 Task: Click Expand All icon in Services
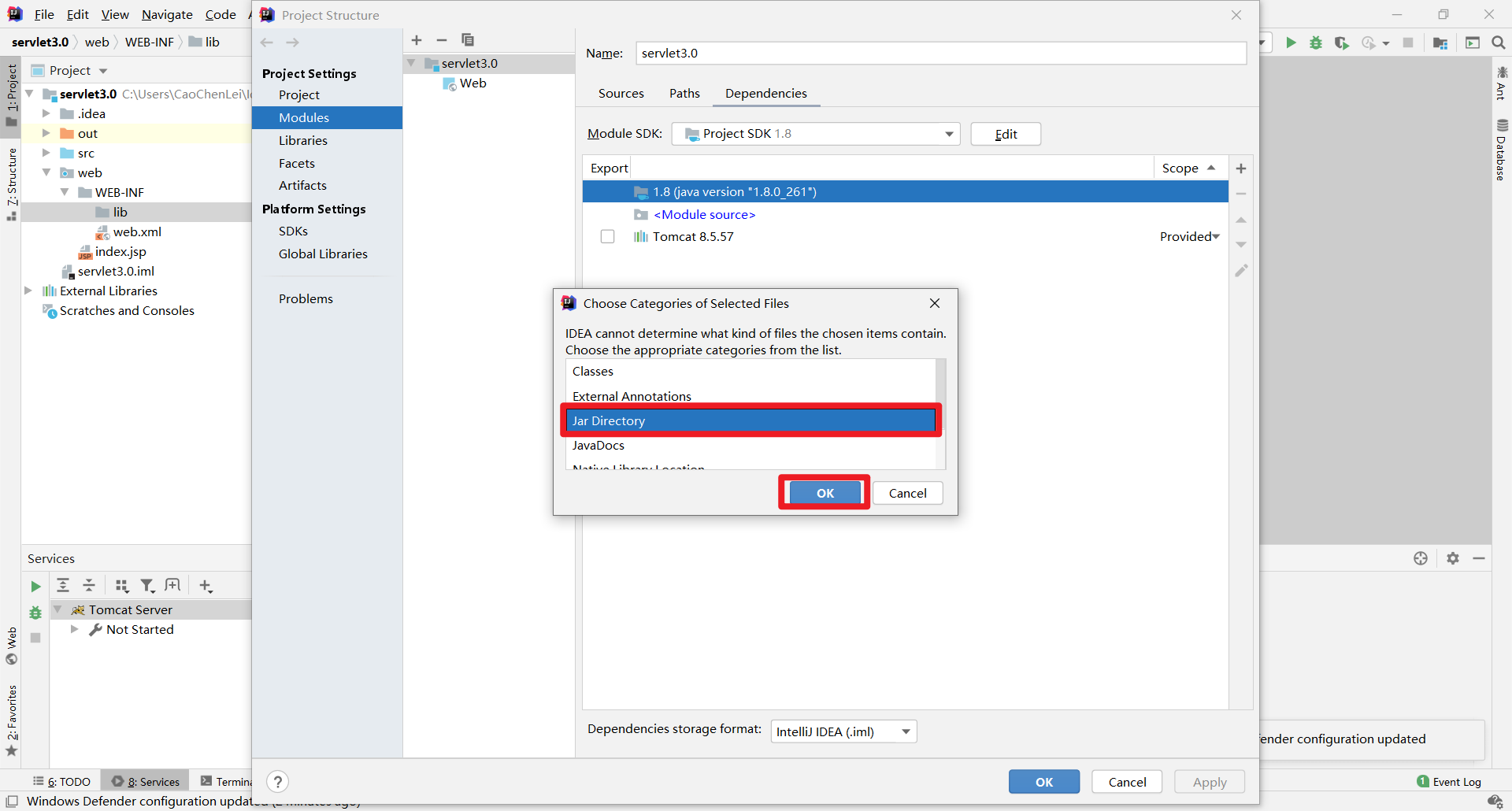tap(63, 585)
